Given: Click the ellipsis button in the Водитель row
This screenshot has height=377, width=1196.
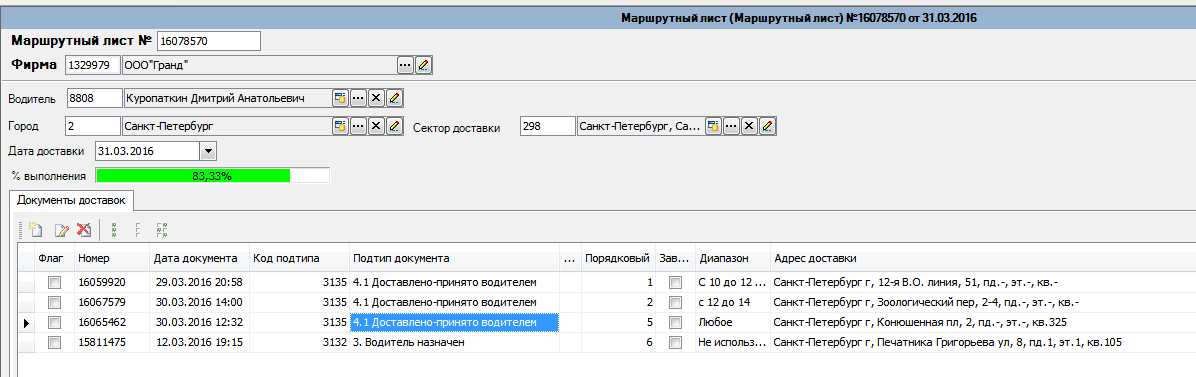Looking at the screenshot, I should pyautogui.click(x=358, y=98).
